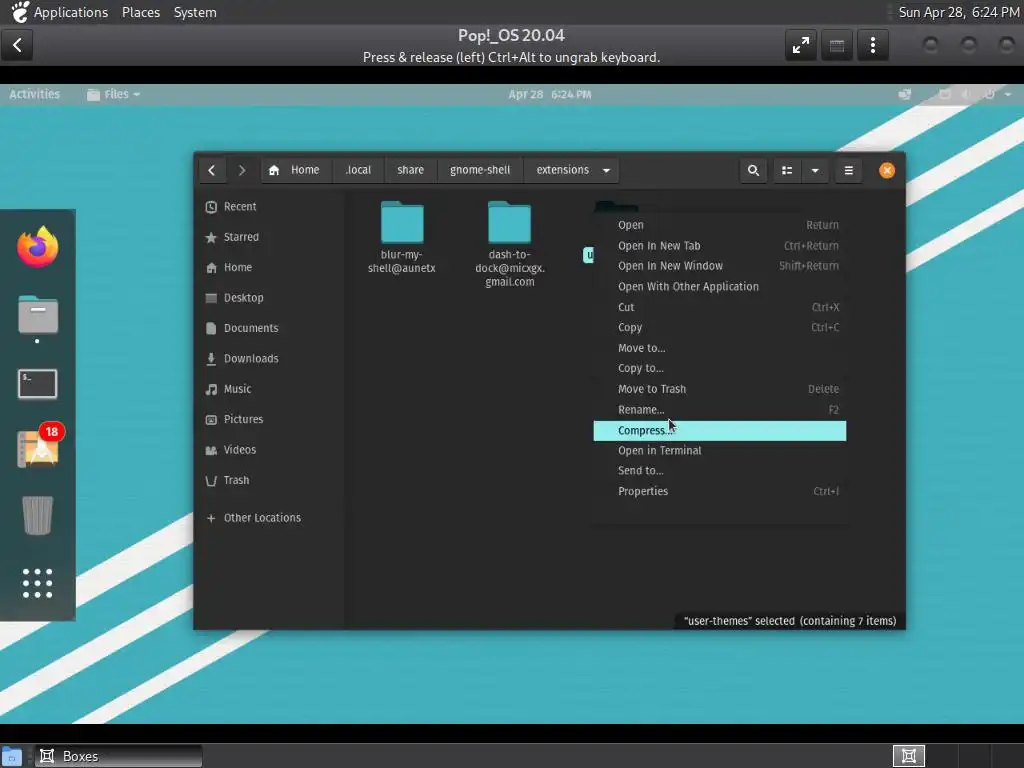Open Recent in sidebar
The height and width of the screenshot is (768, 1024).
point(269,207)
